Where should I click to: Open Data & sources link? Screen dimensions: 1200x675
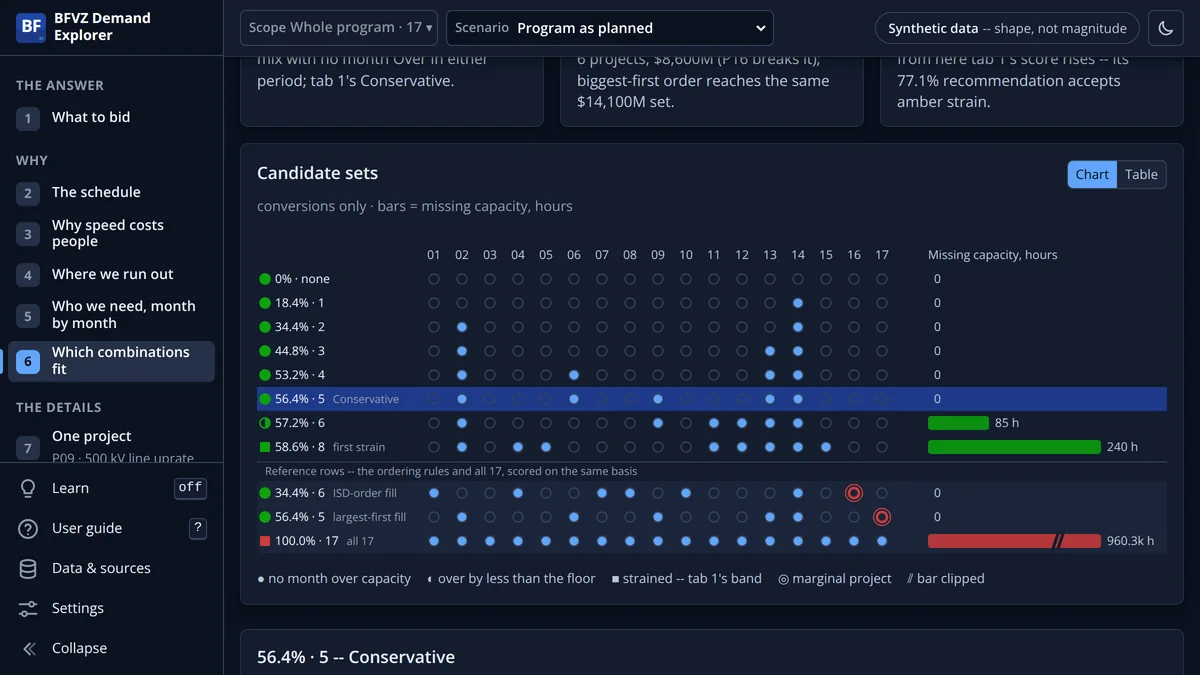[x=101, y=568]
